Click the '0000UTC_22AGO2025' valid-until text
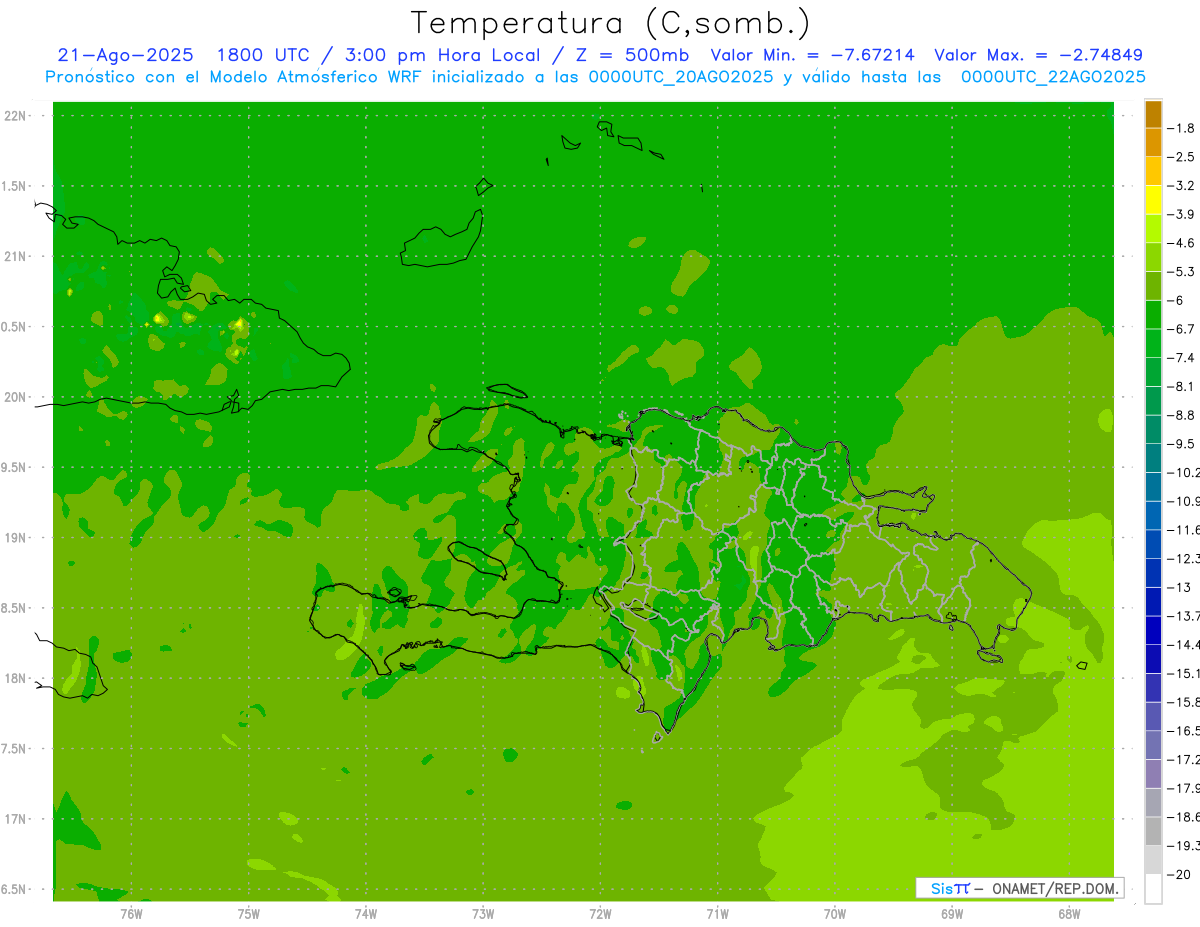Viewport: 1200px width, 927px height. (x=1053, y=77)
